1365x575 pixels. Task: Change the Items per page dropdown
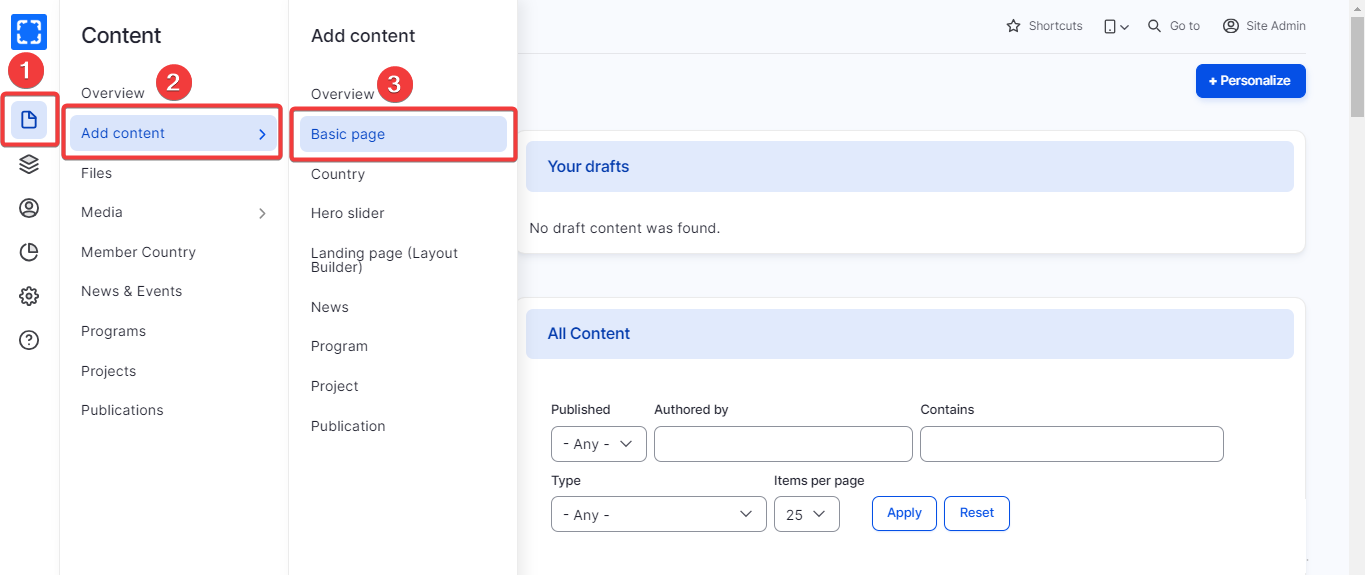coord(806,514)
